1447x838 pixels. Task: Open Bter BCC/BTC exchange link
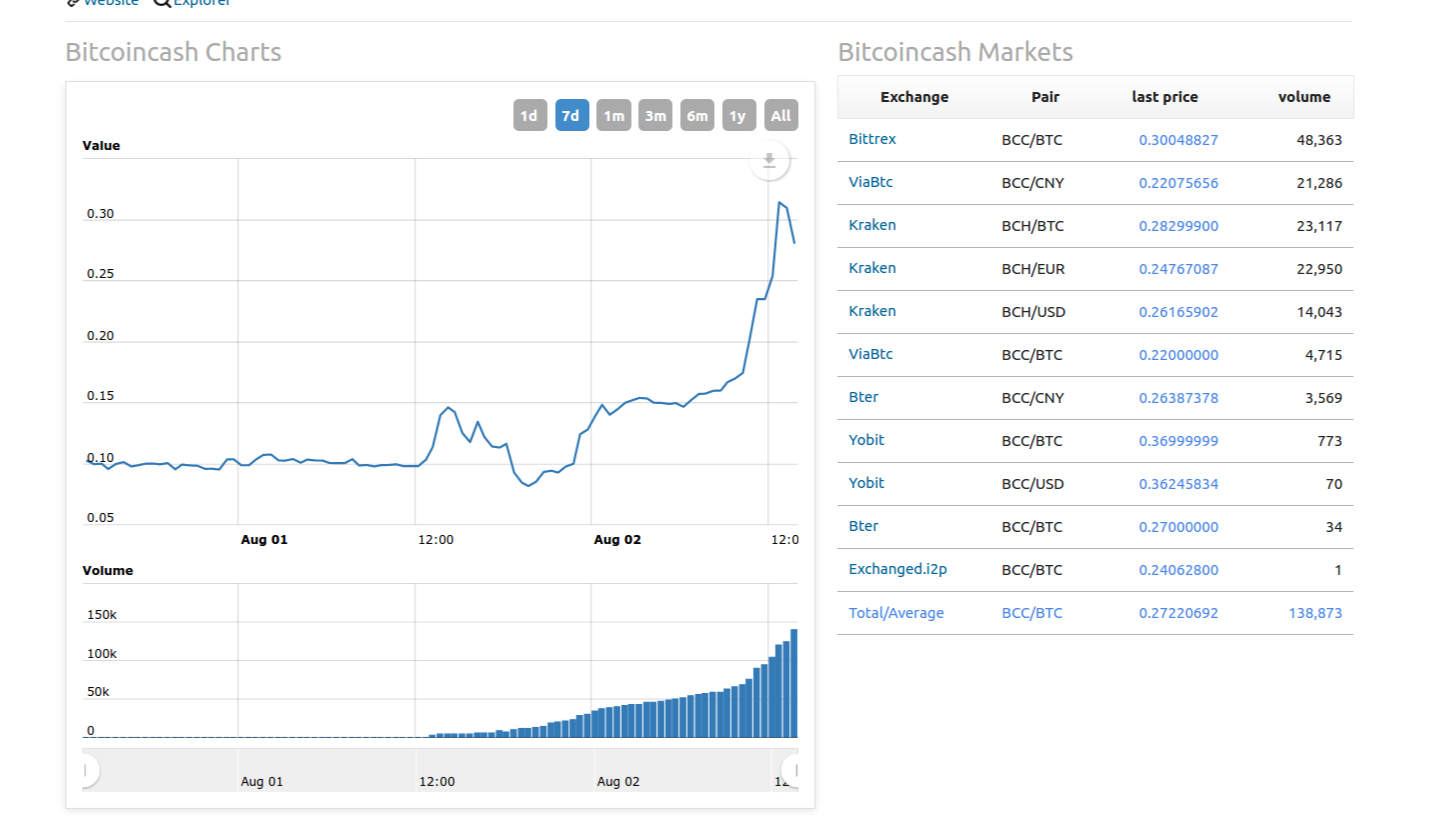tap(863, 526)
